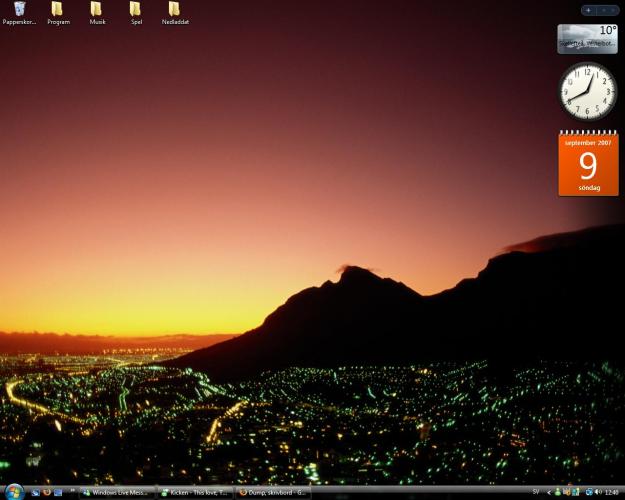625x500 pixels.
Task: Click the weather gadget showing 10°
Action: [x=587, y=38]
